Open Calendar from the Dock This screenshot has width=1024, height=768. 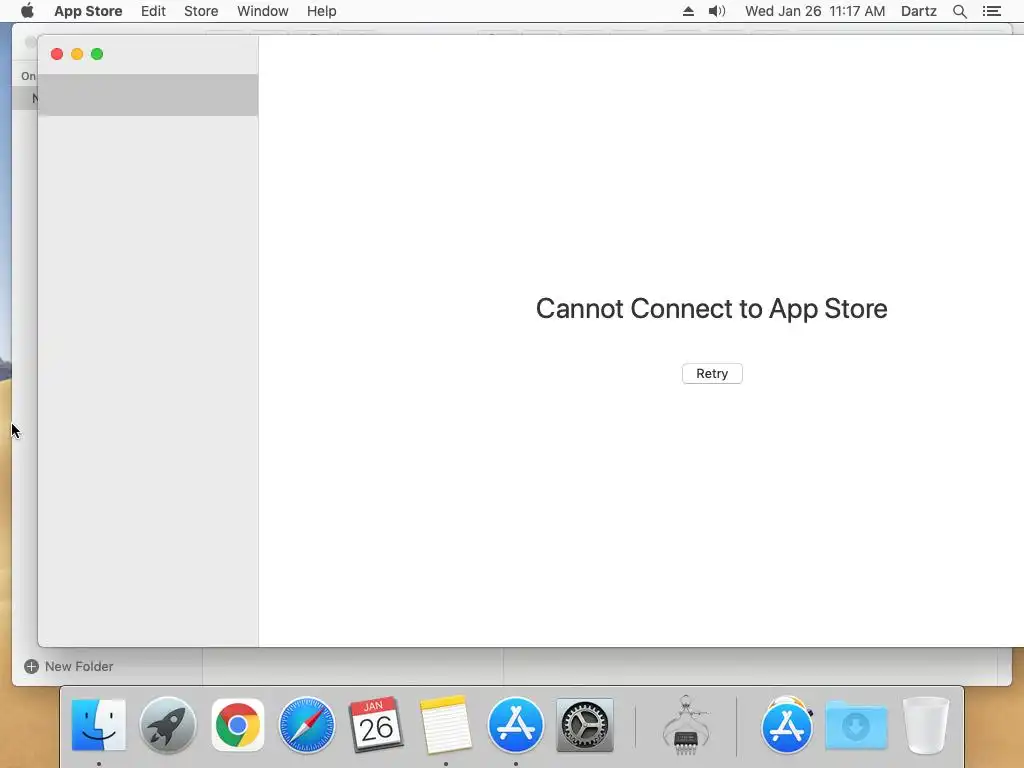[376, 725]
